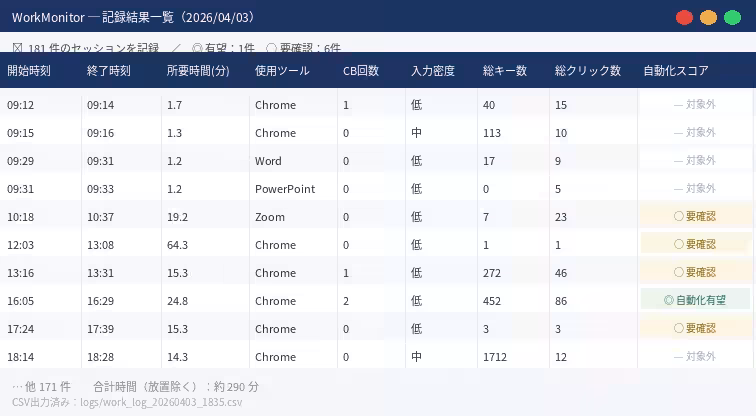Click the 1712 total keys cell
The image size is (756, 416).
point(495,357)
